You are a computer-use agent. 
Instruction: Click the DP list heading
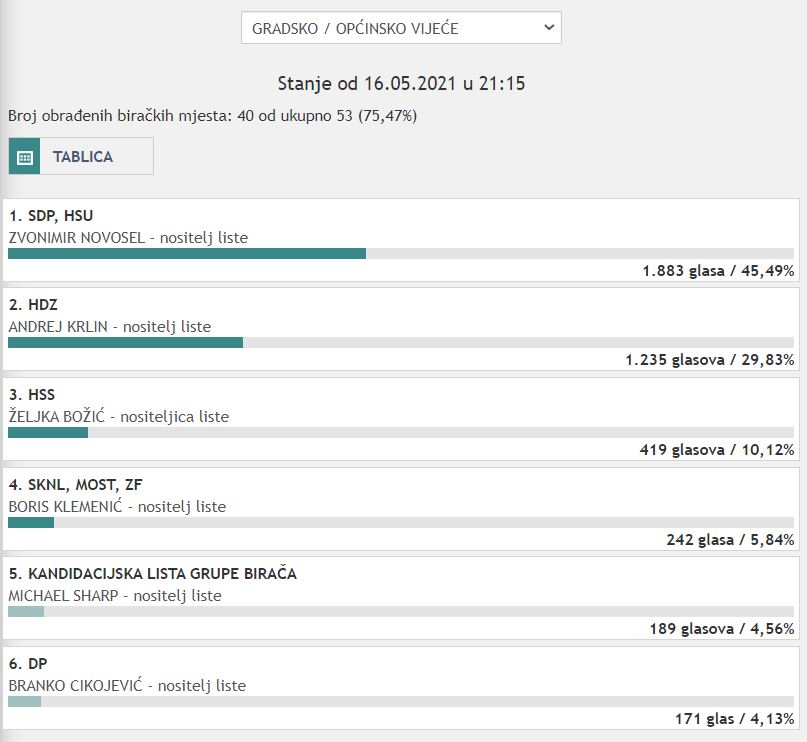click(x=28, y=663)
